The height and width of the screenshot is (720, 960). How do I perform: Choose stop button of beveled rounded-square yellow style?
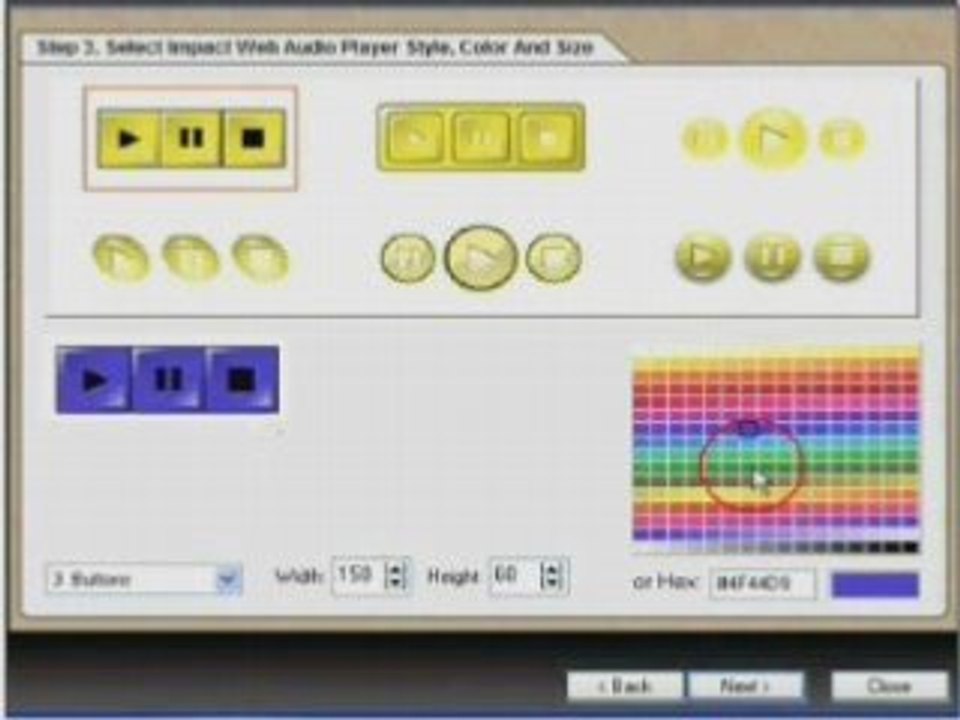tap(547, 137)
